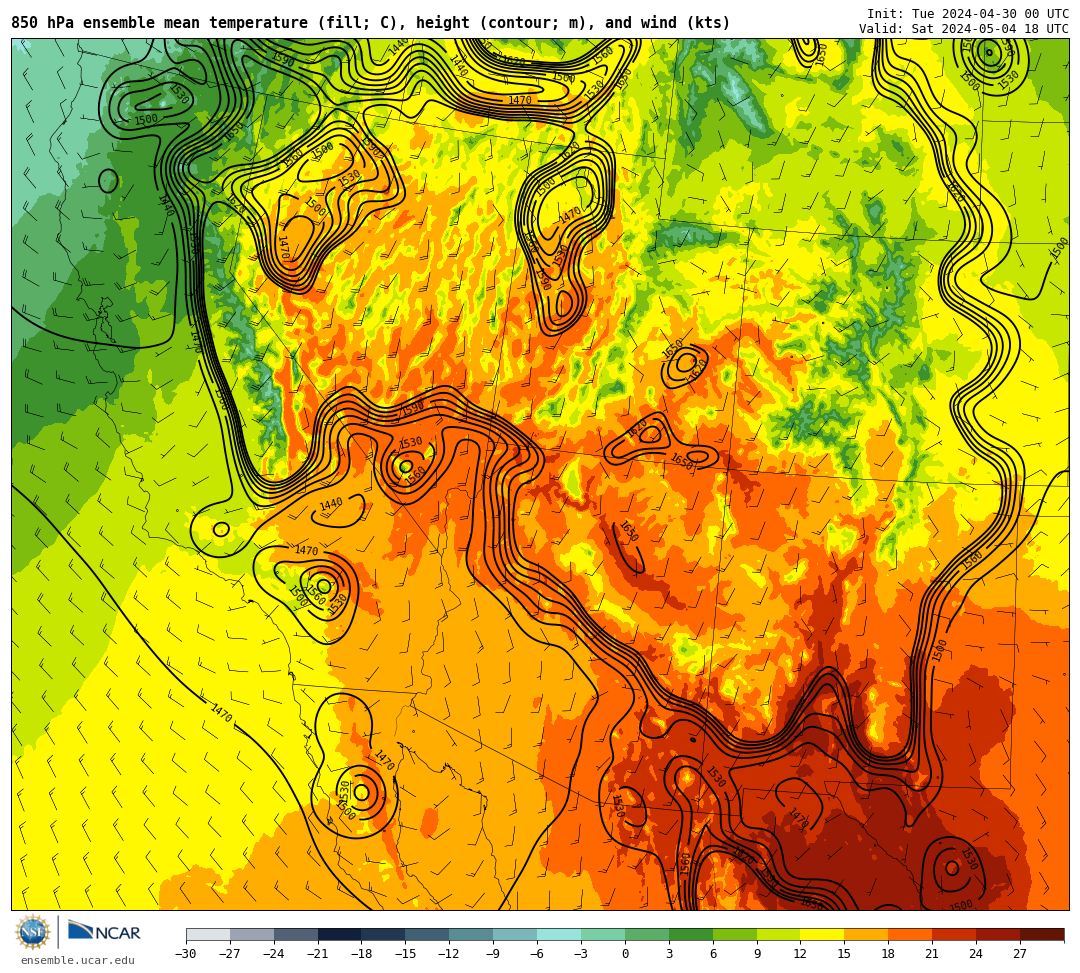1080x973 pixels.
Task: Pick the color bar segment from 6 to 9
Action: (x=735, y=934)
